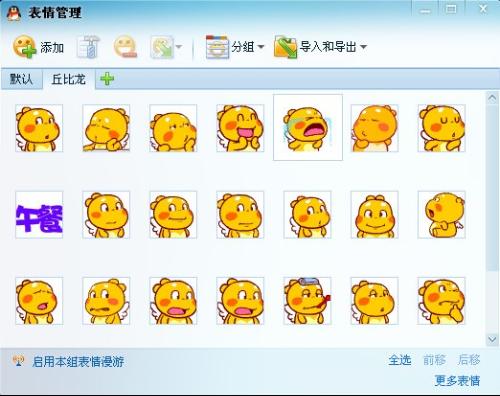Click the roaming antenna icon at bottom left

tap(18, 361)
